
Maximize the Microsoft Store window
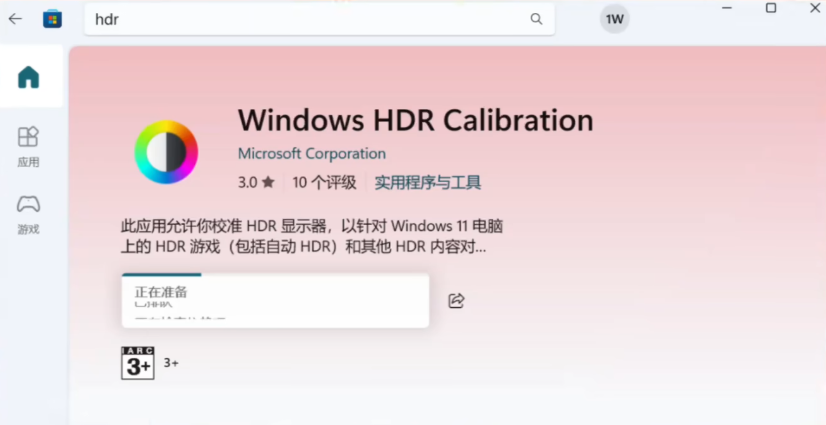pyautogui.click(x=770, y=8)
